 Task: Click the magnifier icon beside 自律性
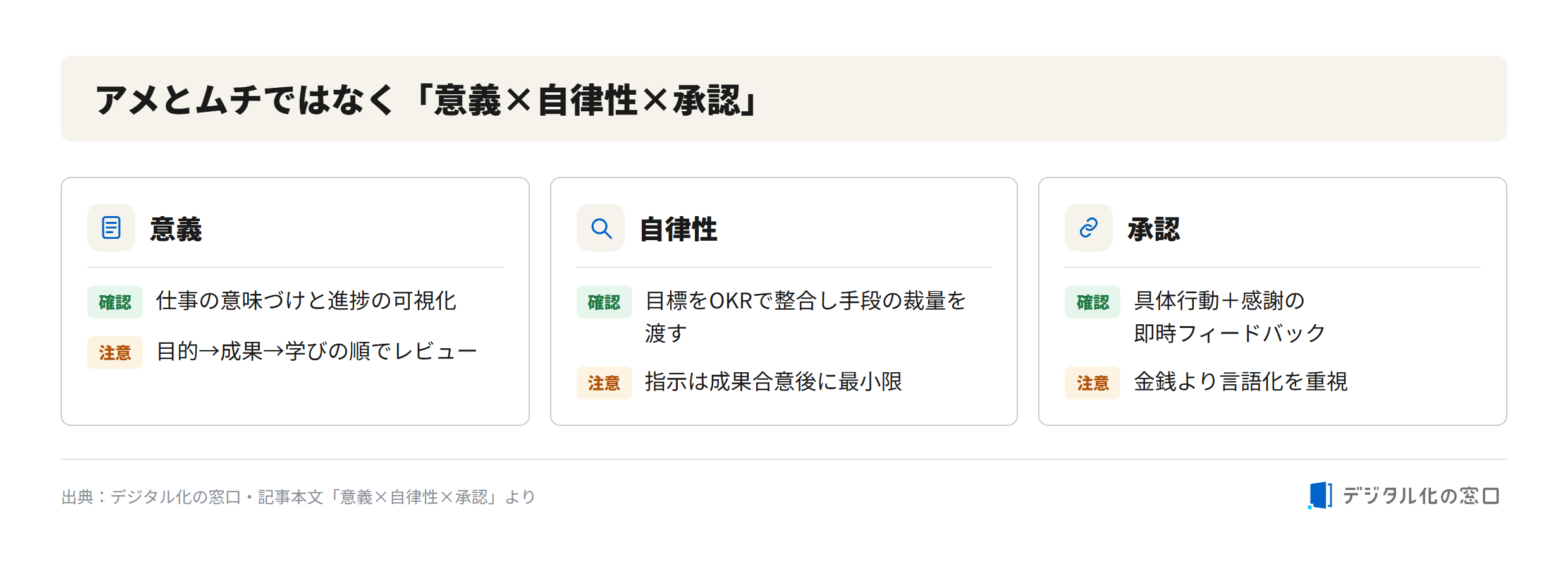tap(601, 227)
